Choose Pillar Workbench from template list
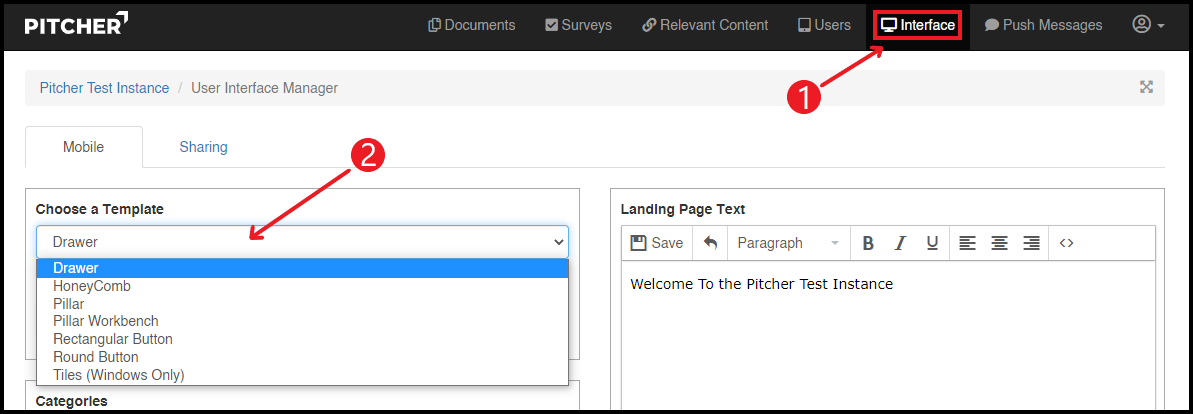Image resolution: width=1193 pixels, height=414 pixels. click(106, 321)
